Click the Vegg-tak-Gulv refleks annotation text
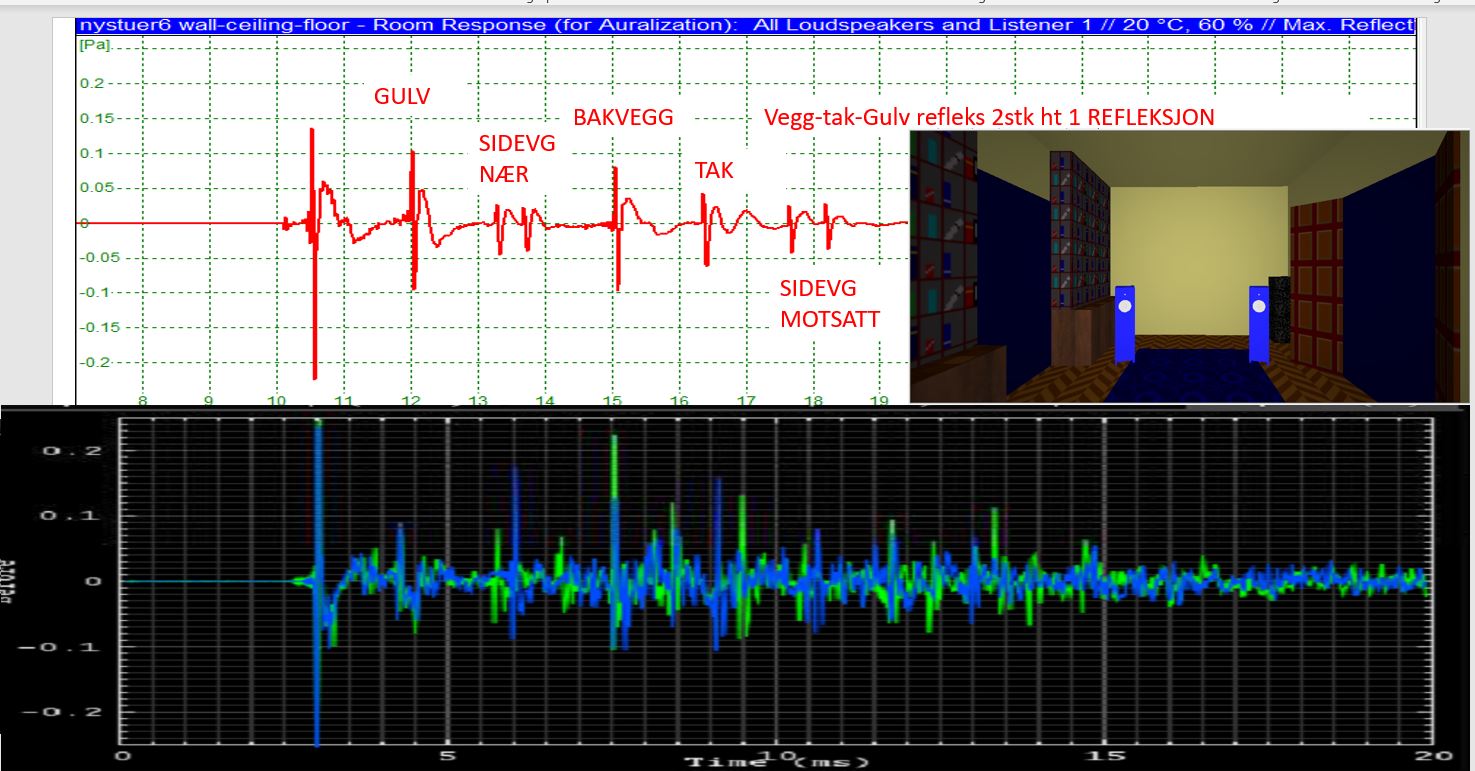This screenshot has height=771, width=1475. click(x=989, y=117)
